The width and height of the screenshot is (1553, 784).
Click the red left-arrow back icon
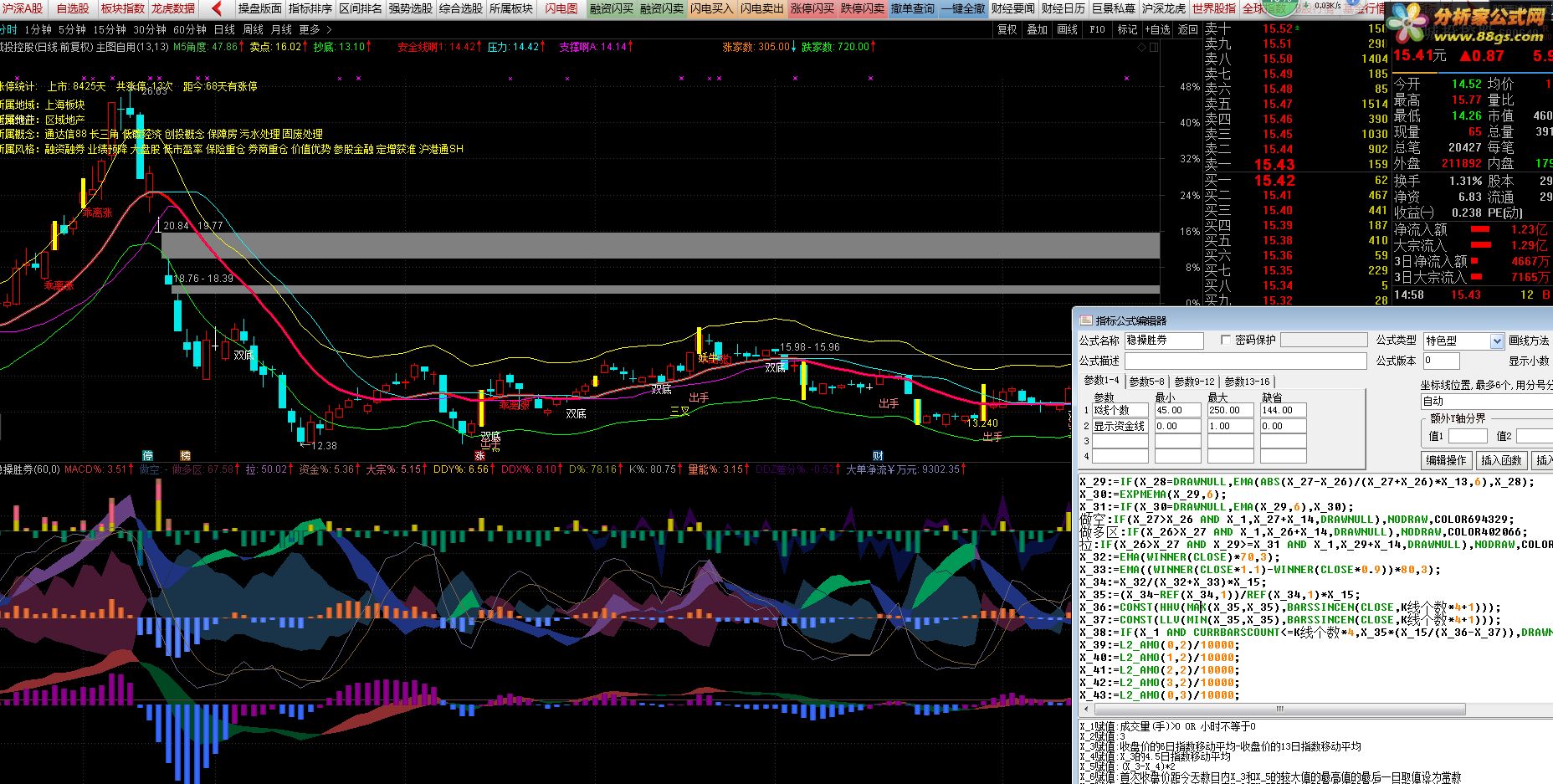[217, 8]
